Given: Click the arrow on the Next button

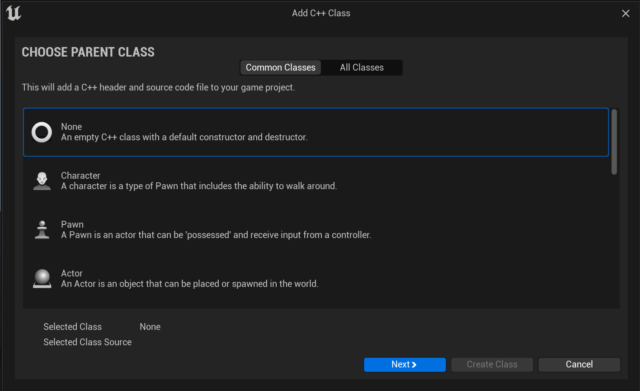Looking at the screenshot, I should pos(414,364).
